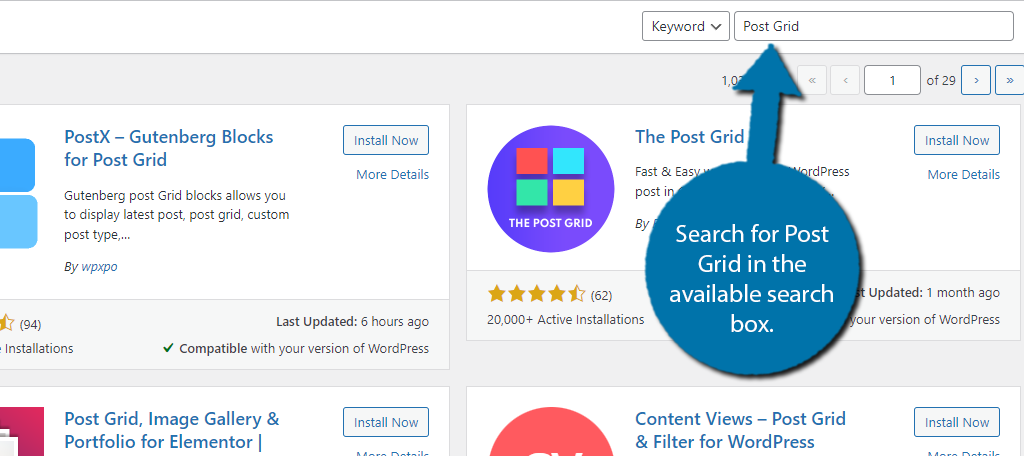The width and height of the screenshot is (1024, 456).
Task: Go to the next results page
Action: [976, 80]
